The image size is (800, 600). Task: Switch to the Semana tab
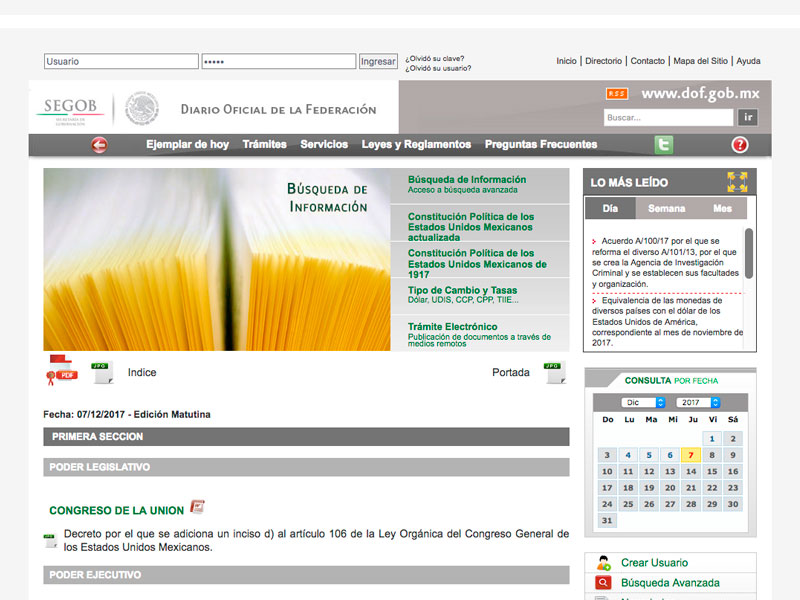pos(667,209)
